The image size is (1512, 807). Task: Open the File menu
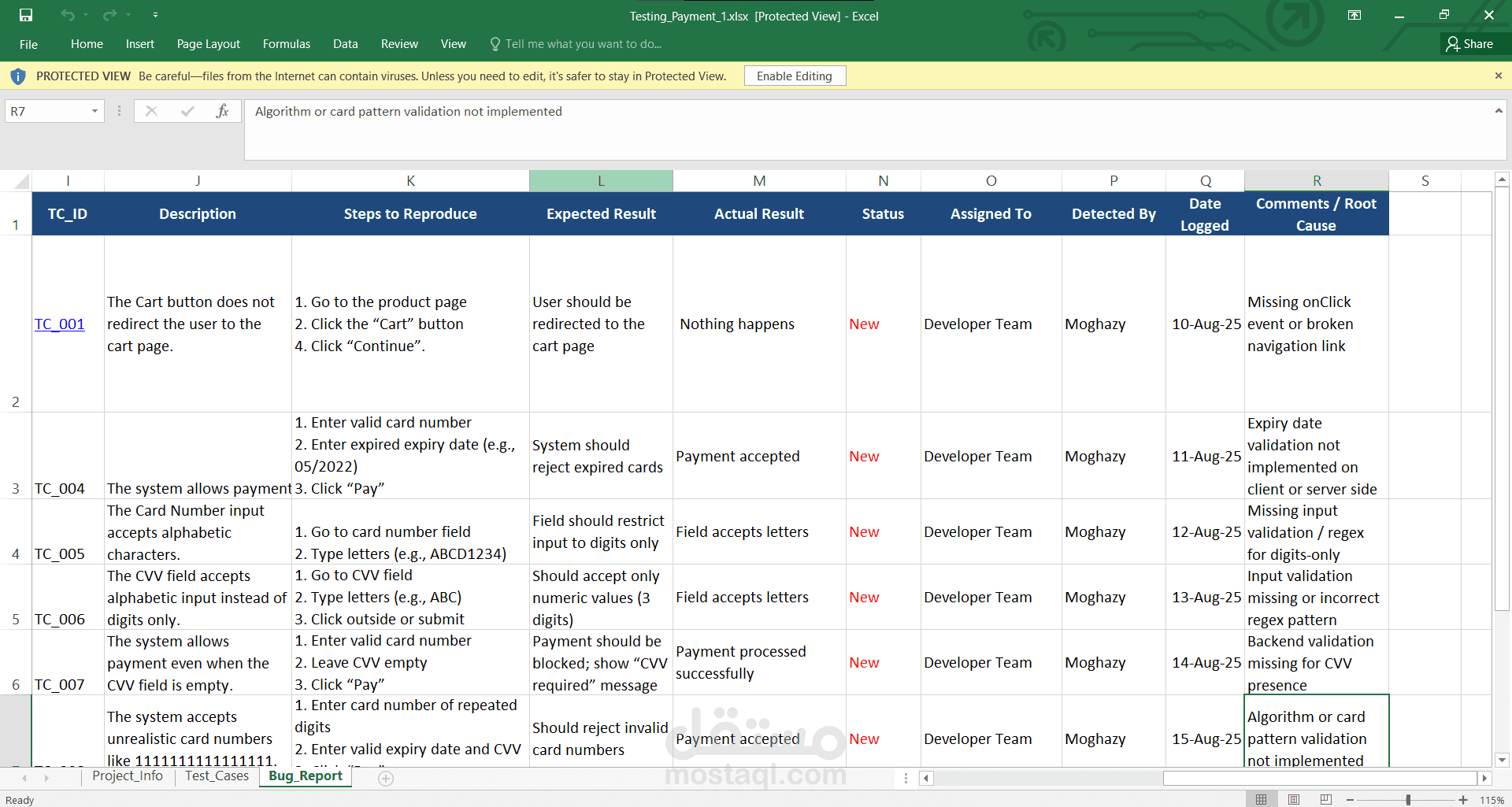coord(28,44)
